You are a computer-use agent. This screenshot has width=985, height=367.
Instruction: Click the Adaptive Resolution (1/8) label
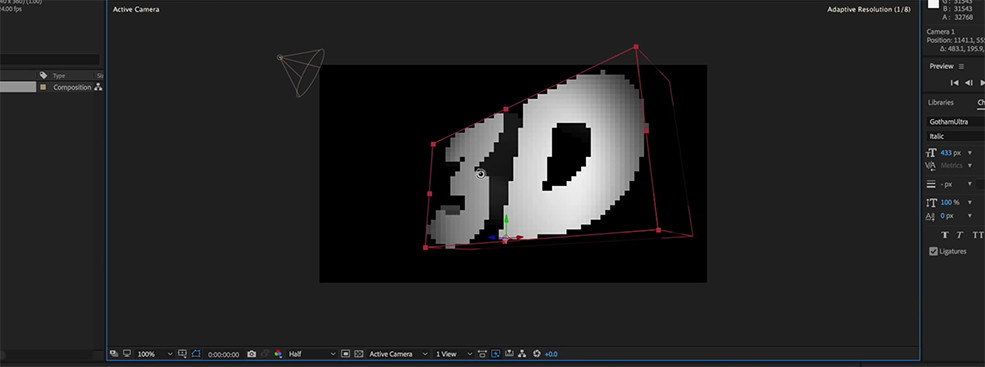(x=869, y=10)
